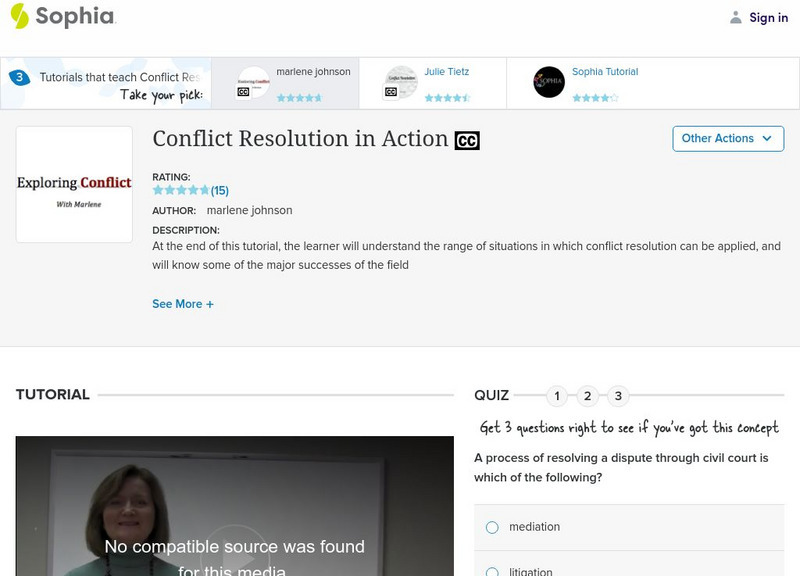Click the Exploring Conflict tutorial cover image
The image size is (800, 576).
(74, 184)
